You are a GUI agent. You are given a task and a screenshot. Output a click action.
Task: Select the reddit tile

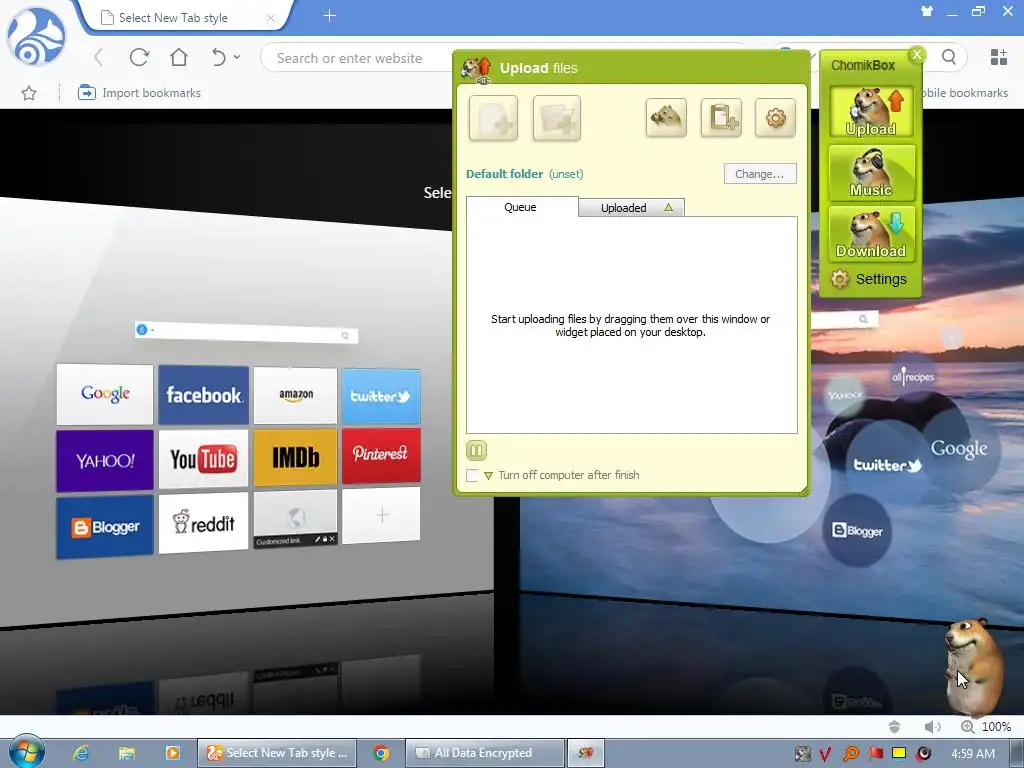(x=203, y=523)
